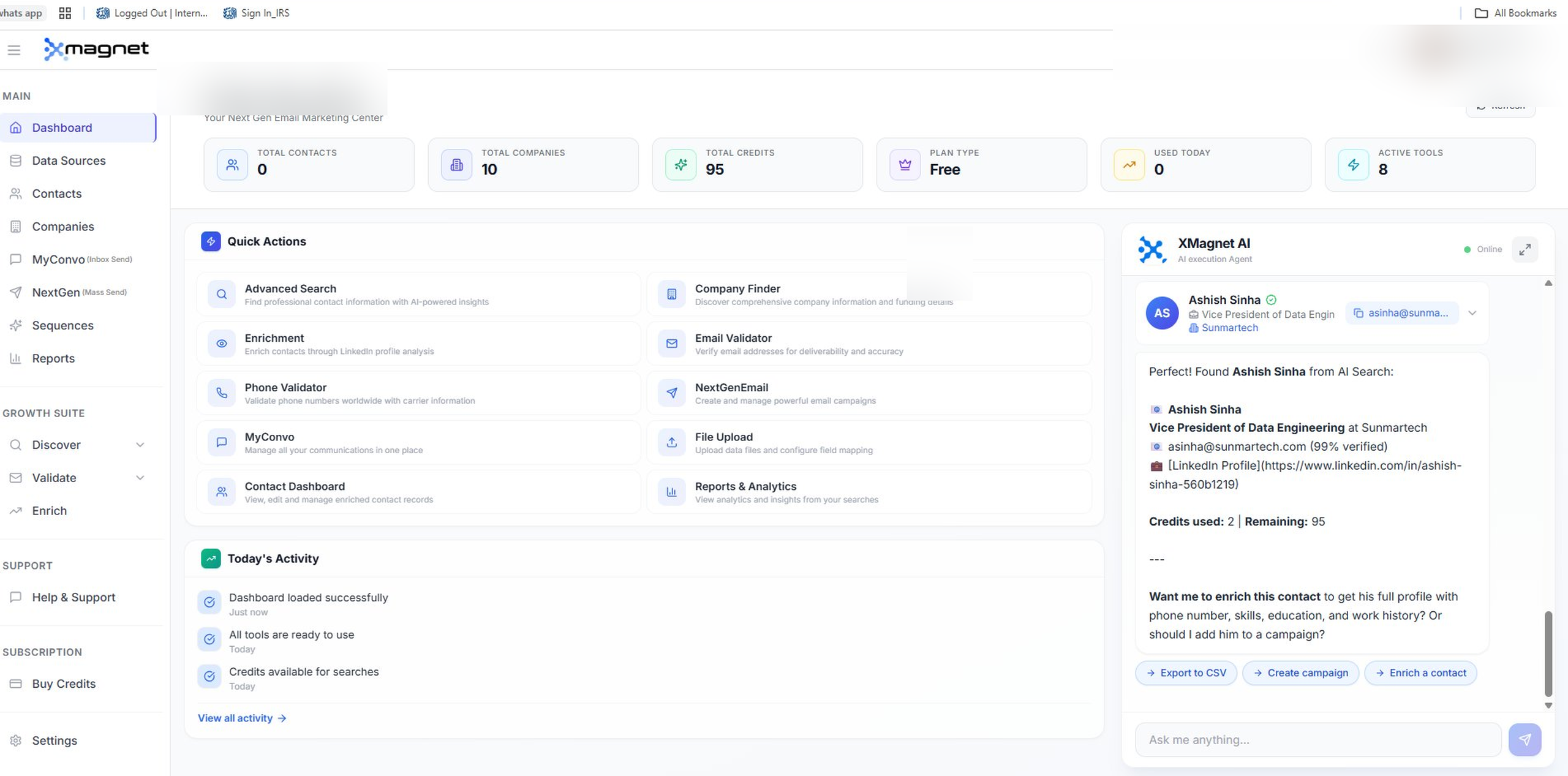Screen dimensions: 1568x776
Task: Click the XMagnet logo
Action: pos(96,49)
